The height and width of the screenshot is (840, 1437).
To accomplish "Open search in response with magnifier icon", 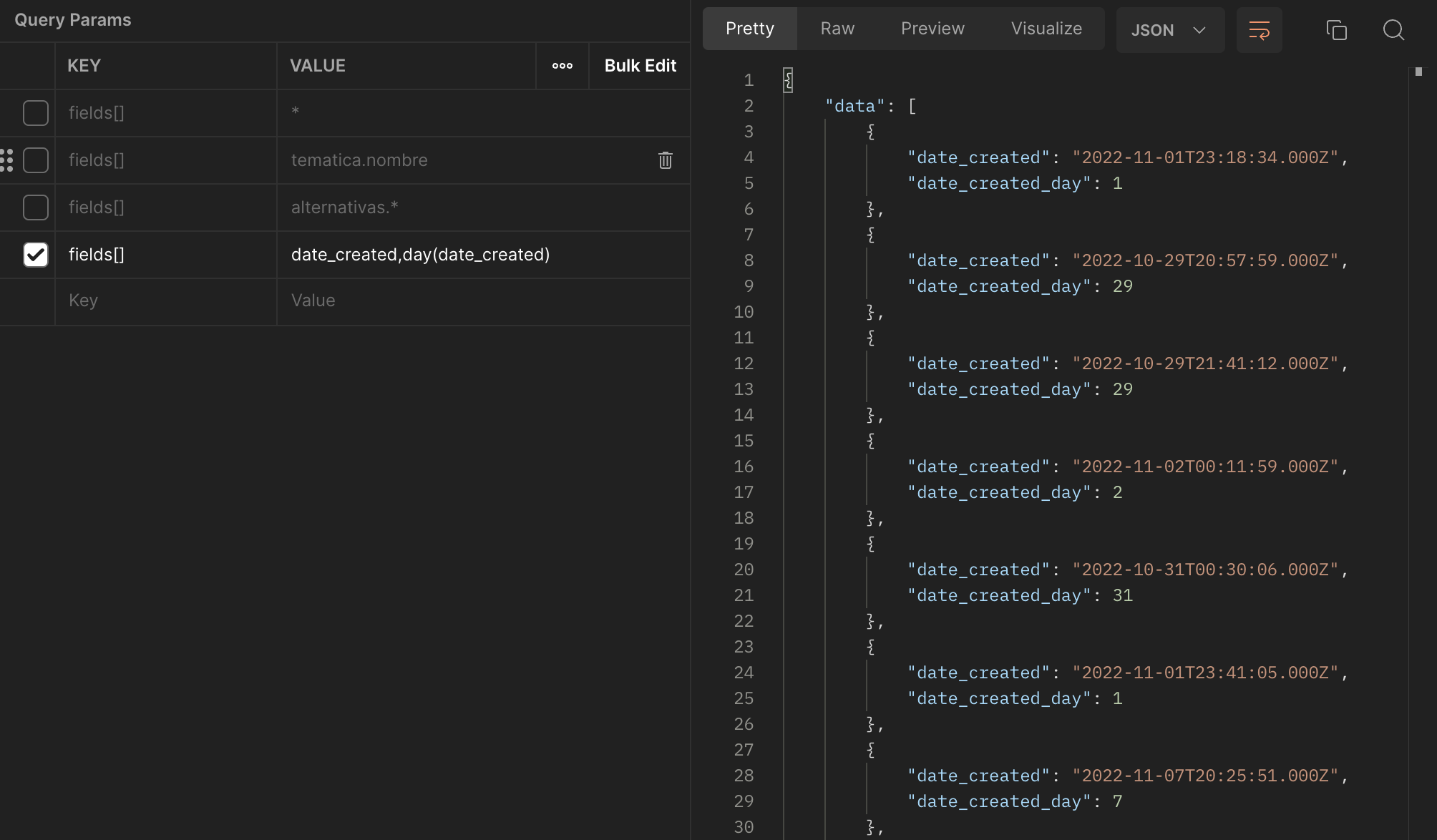I will (1393, 30).
